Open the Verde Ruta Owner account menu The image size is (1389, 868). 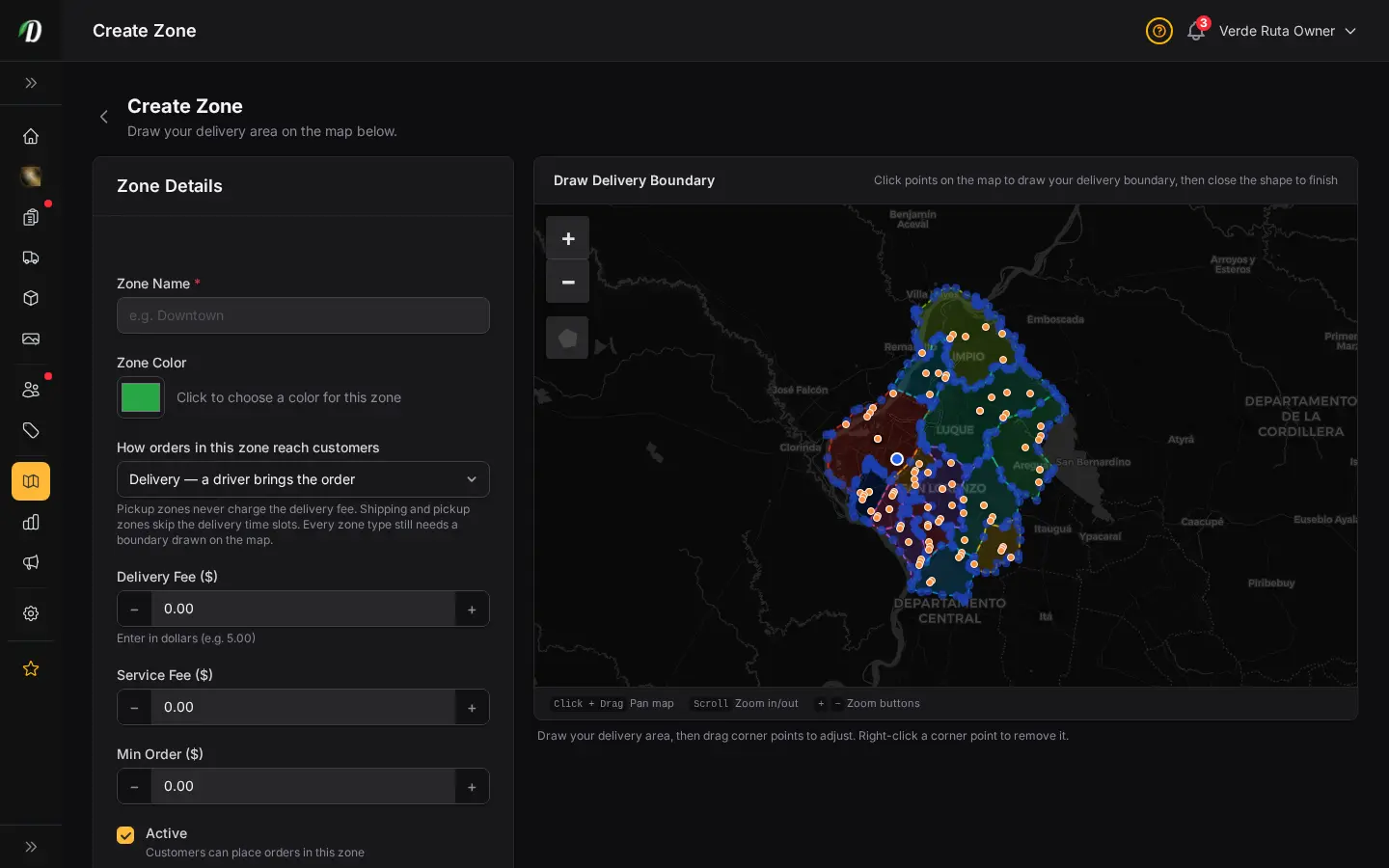click(1288, 31)
